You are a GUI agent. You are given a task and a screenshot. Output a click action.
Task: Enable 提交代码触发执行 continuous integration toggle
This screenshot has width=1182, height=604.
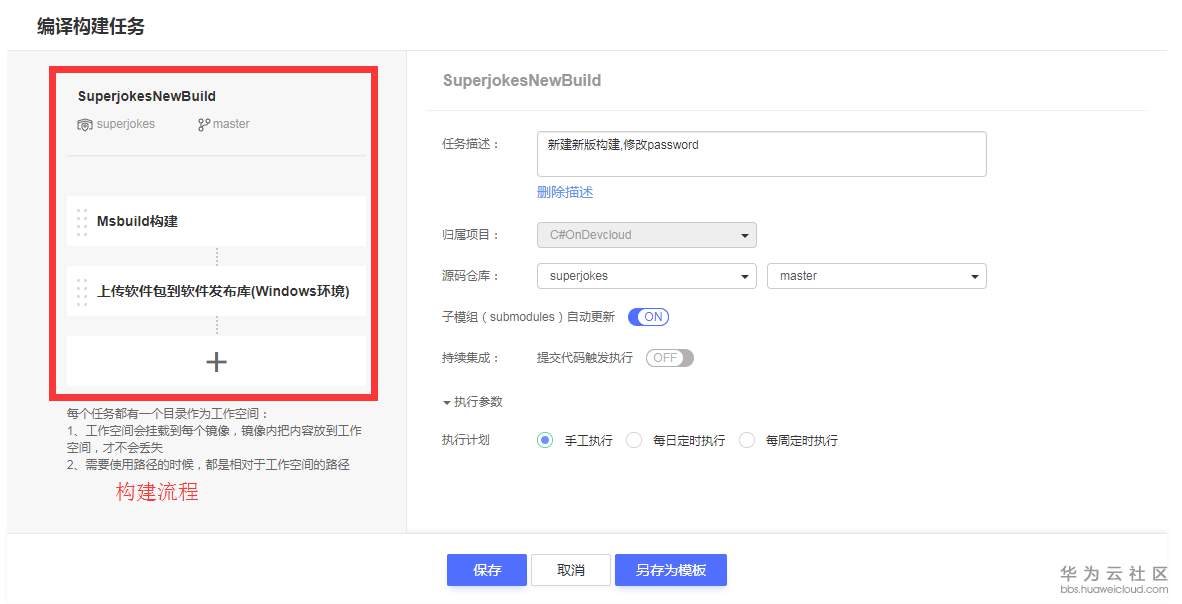[x=669, y=357]
